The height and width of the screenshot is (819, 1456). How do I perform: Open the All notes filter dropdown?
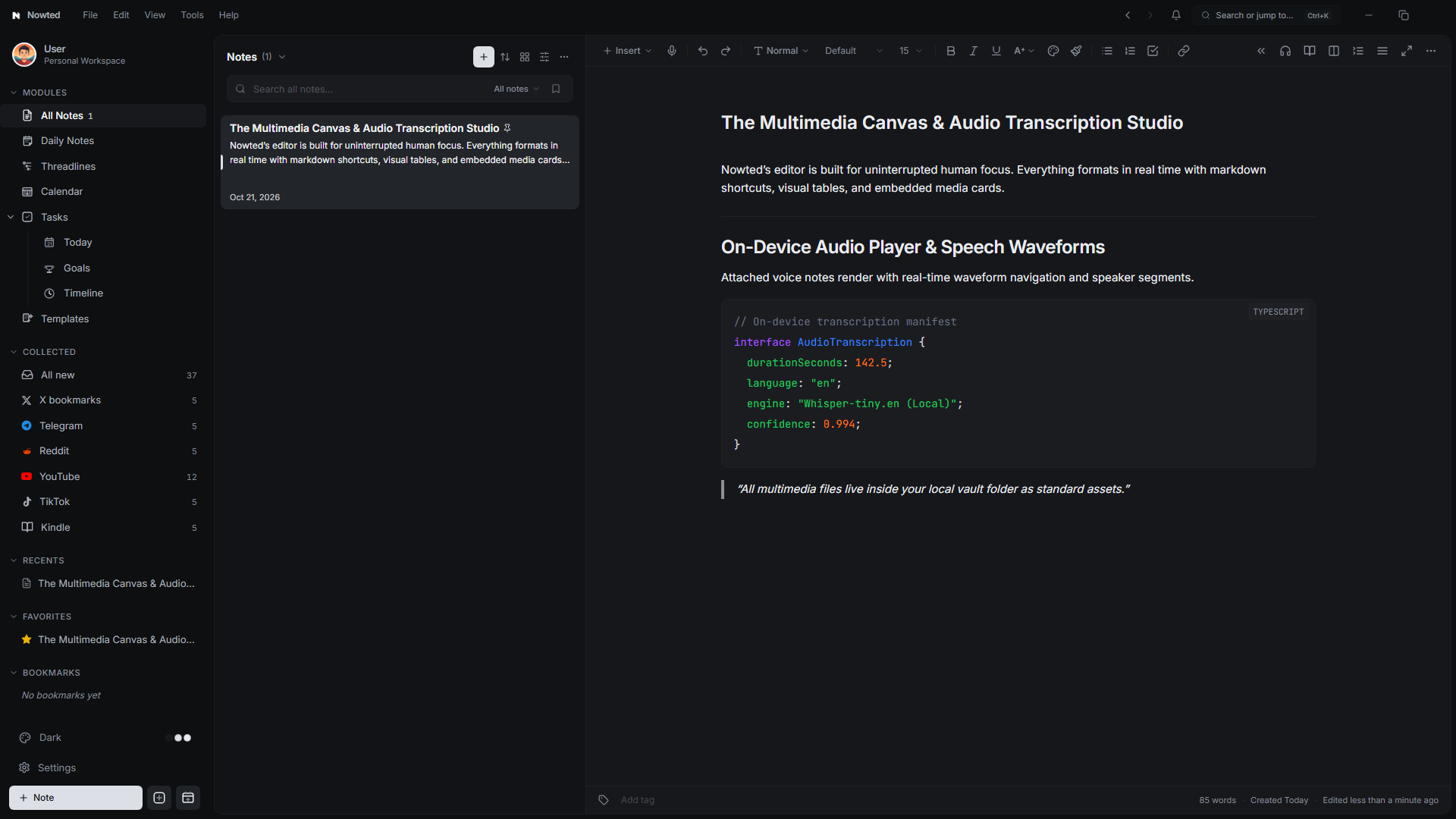[x=516, y=89]
